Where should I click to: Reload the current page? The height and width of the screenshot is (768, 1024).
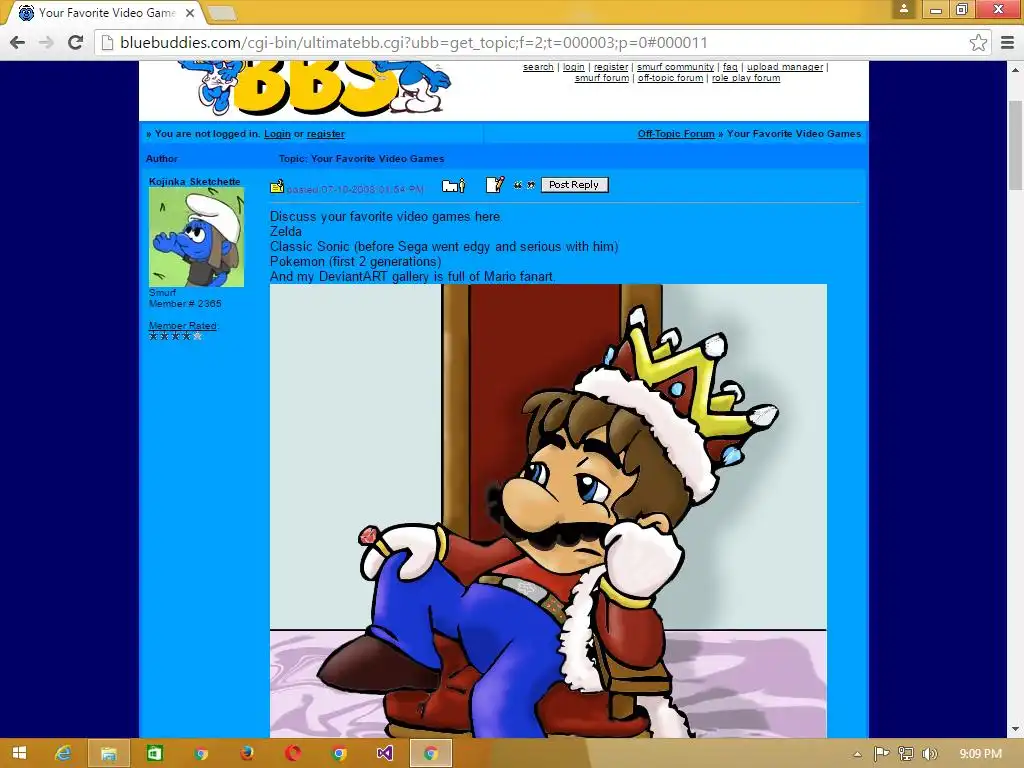click(75, 42)
